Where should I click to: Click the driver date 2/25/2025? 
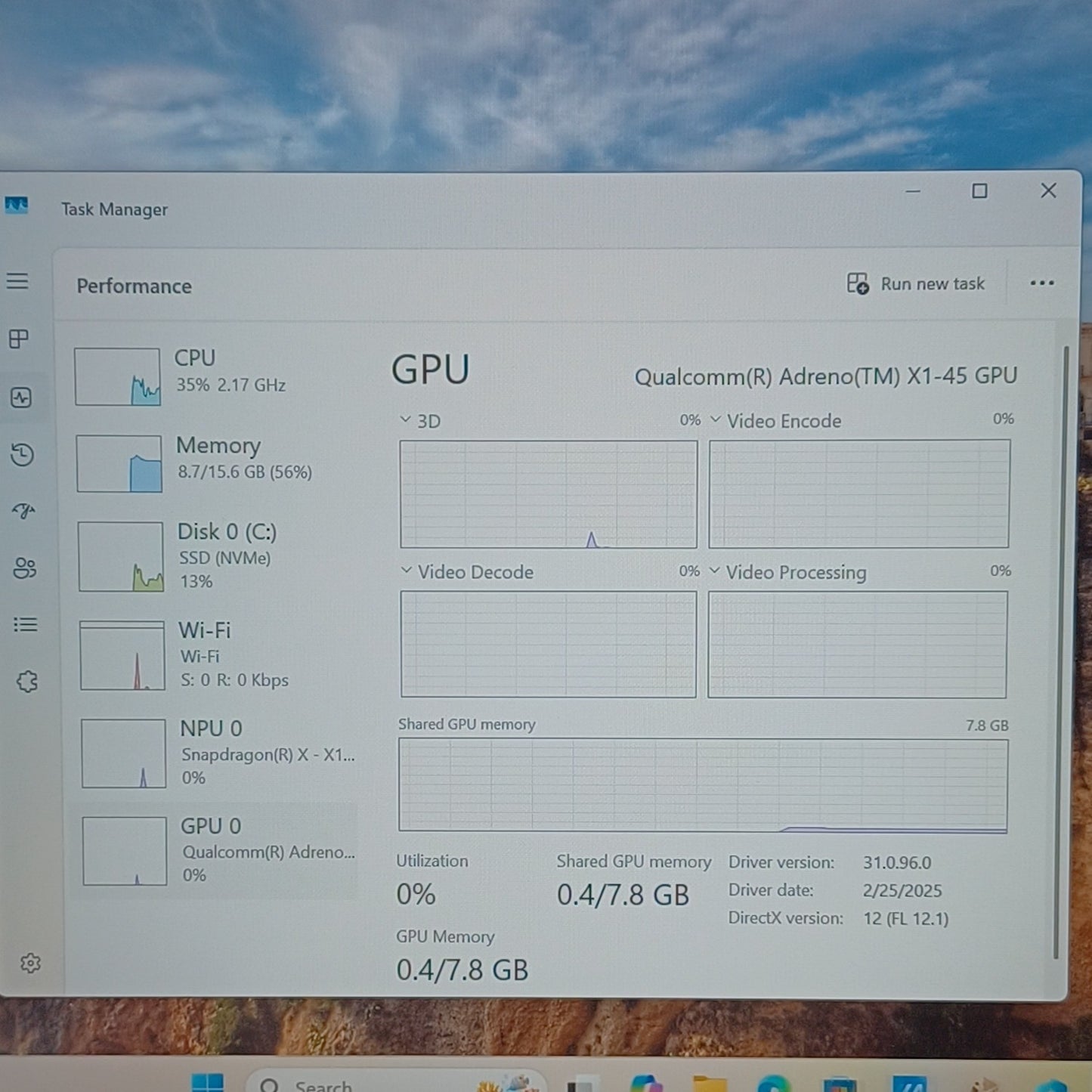coord(902,890)
